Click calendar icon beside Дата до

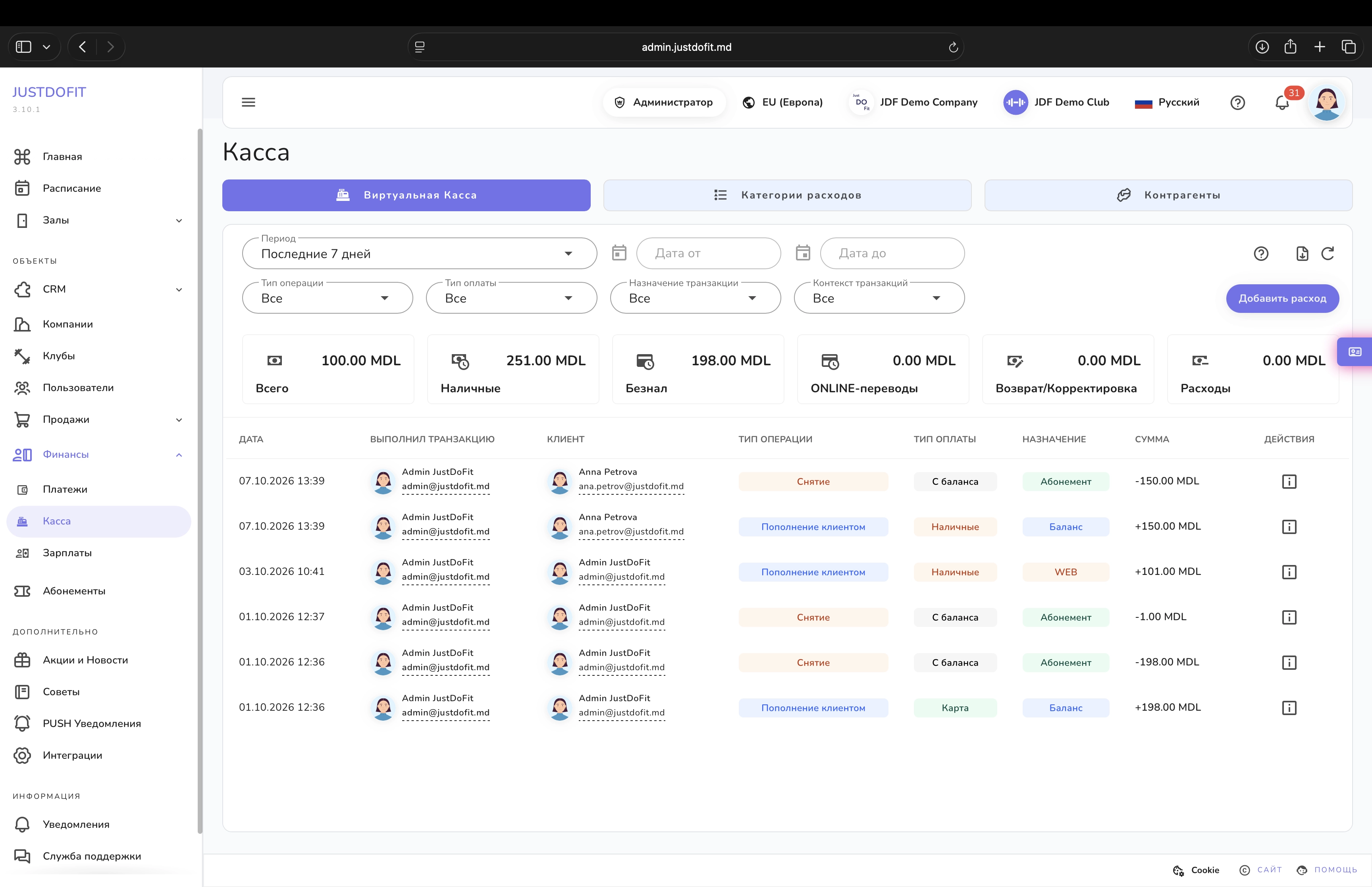[x=803, y=253]
